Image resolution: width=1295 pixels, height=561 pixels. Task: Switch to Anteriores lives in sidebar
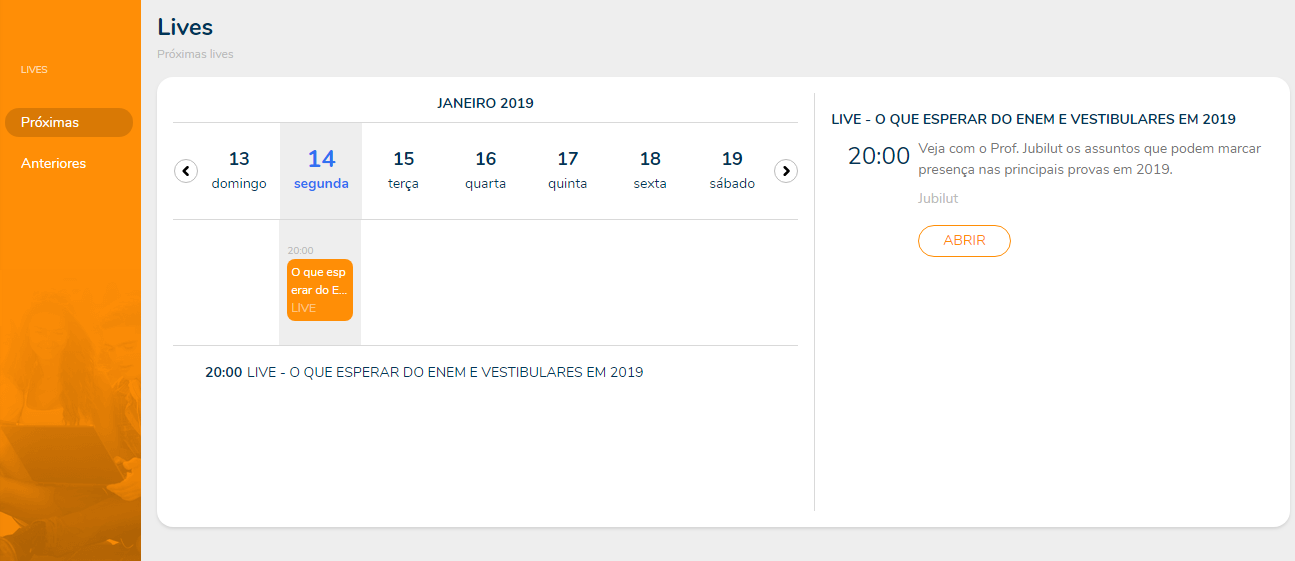click(54, 163)
